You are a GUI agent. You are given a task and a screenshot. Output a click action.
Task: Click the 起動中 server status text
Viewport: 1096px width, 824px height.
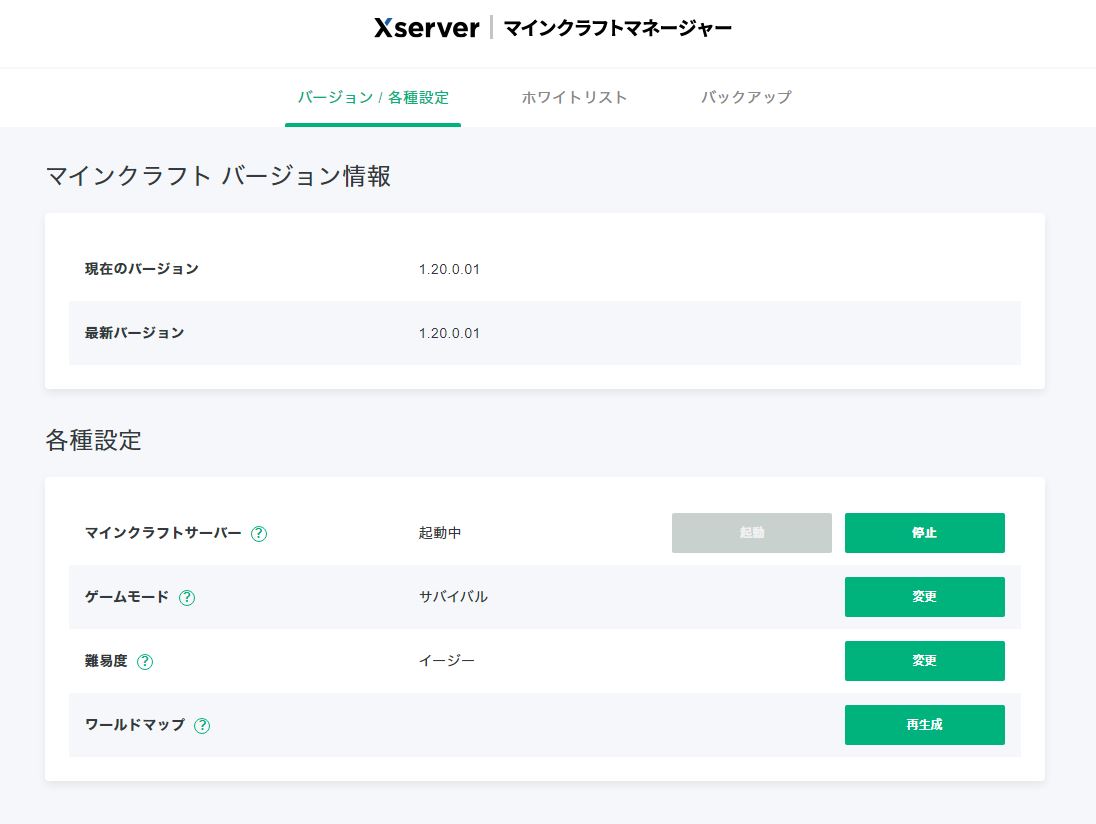[x=440, y=533]
